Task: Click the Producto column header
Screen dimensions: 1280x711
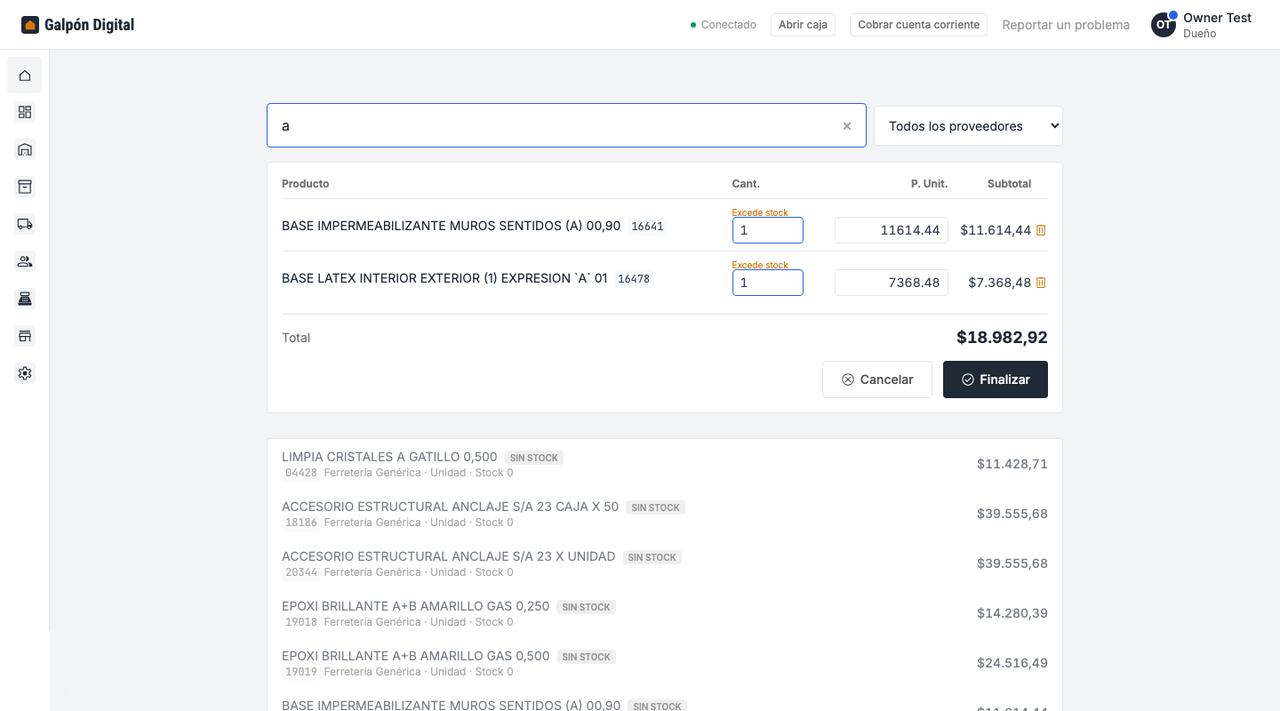Action: 305,184
